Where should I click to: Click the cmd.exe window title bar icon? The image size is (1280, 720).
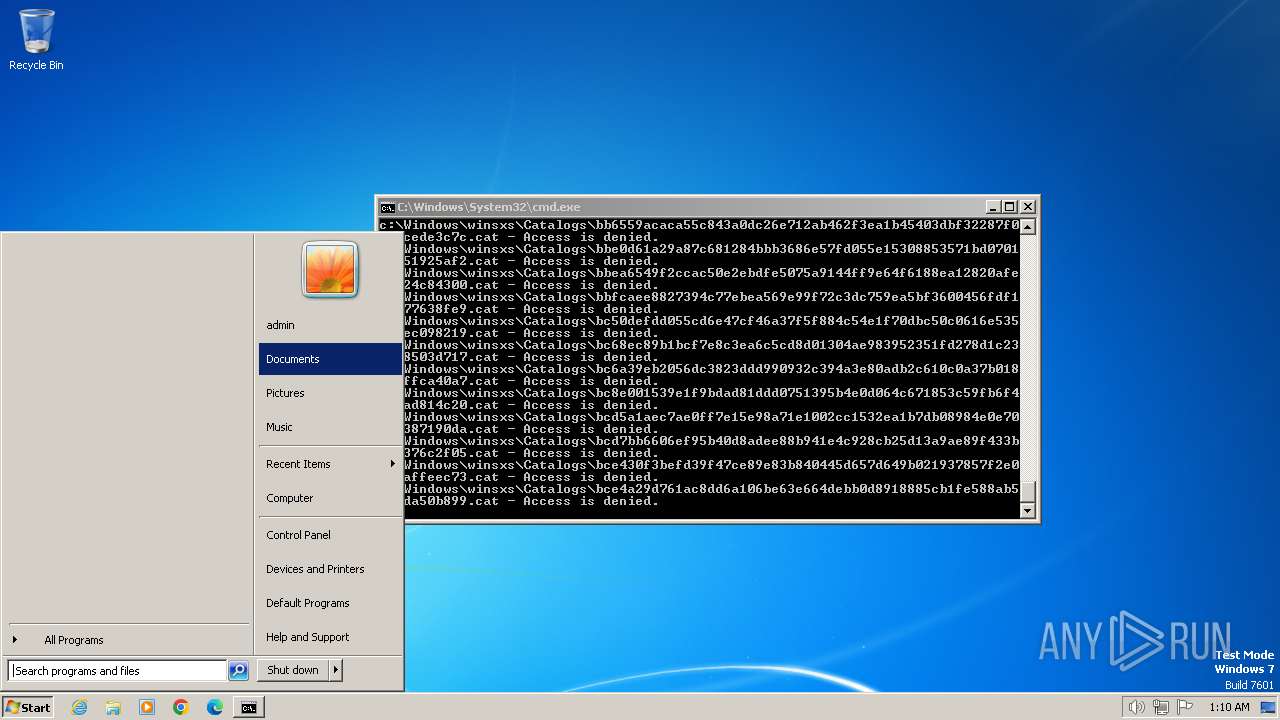(x=387, y=207)
